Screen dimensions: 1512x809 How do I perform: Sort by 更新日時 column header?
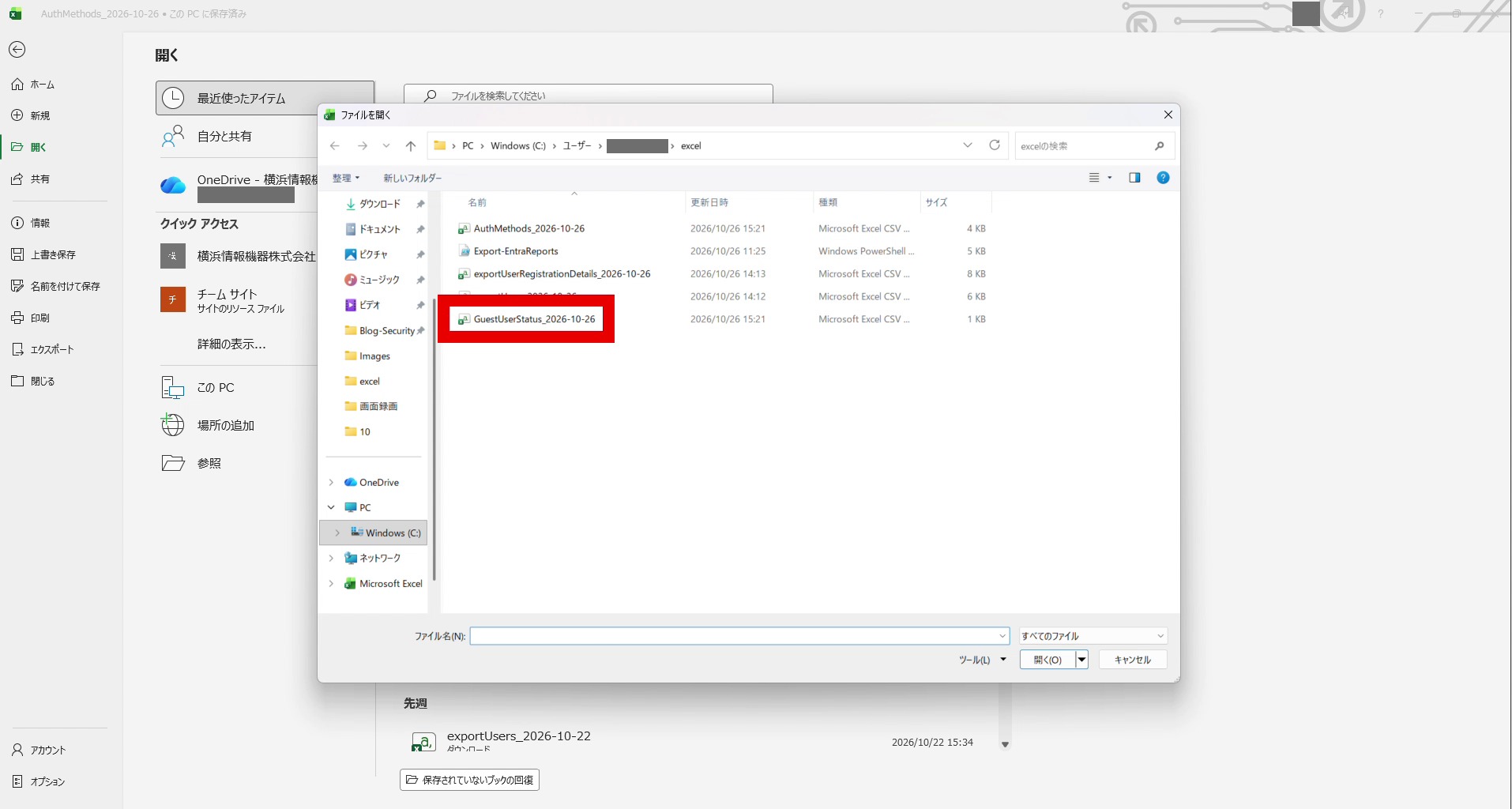point(709,202)
